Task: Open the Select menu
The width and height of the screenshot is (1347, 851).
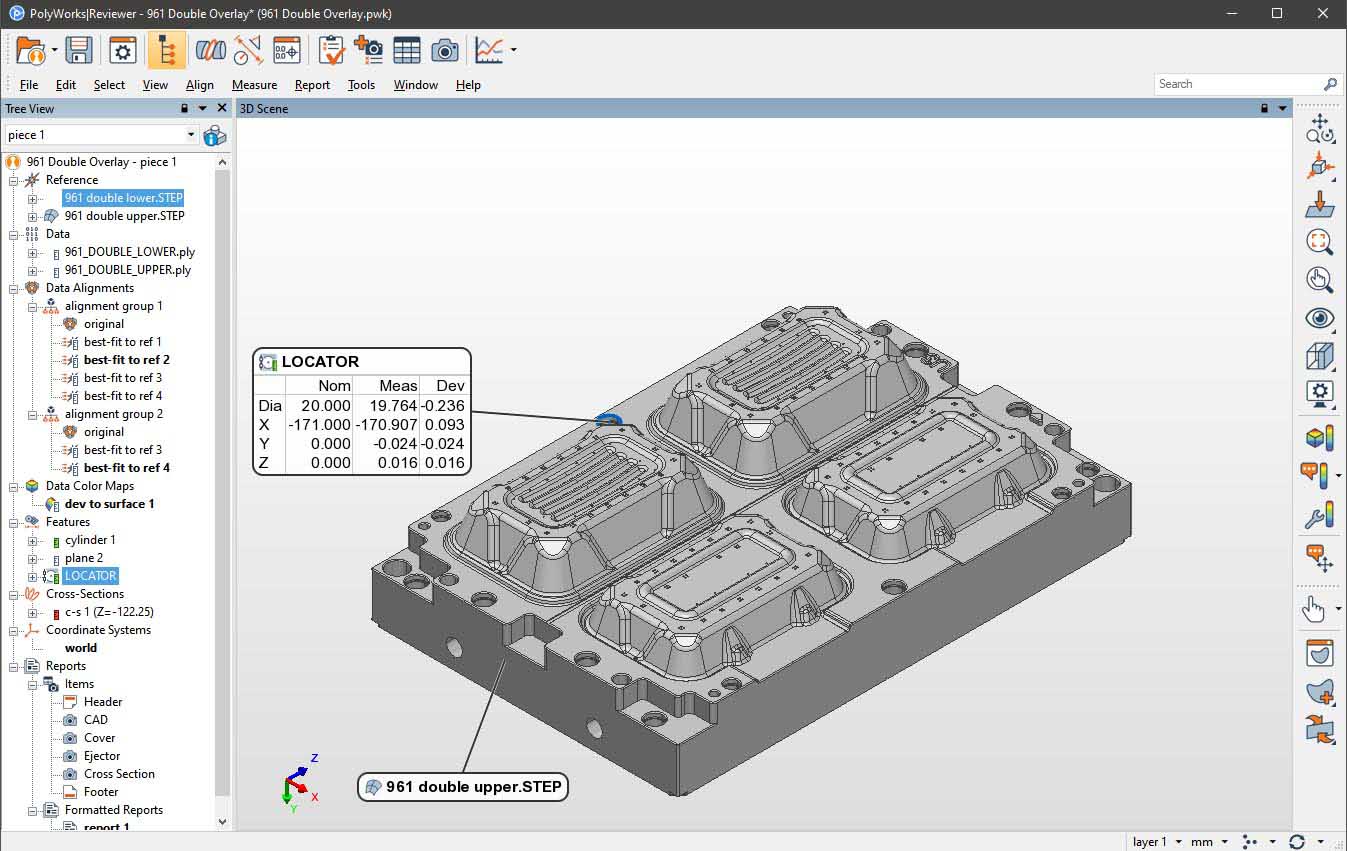Action: [x=109, y=85]
